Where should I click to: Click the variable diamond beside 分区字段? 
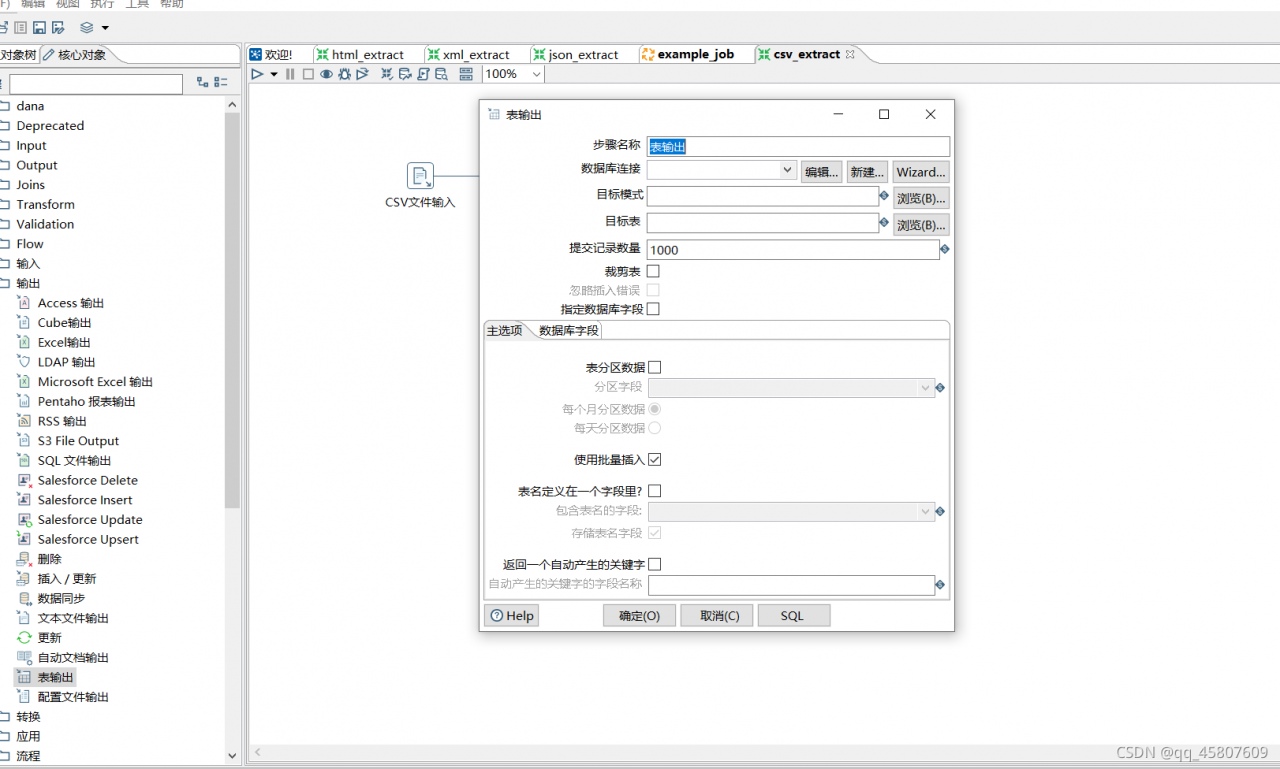pos(940,387)
